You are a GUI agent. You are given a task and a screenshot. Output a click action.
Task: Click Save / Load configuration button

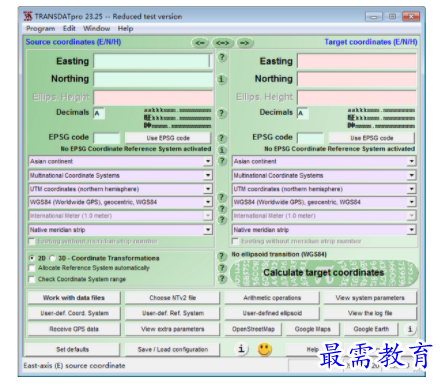[172, 349]
